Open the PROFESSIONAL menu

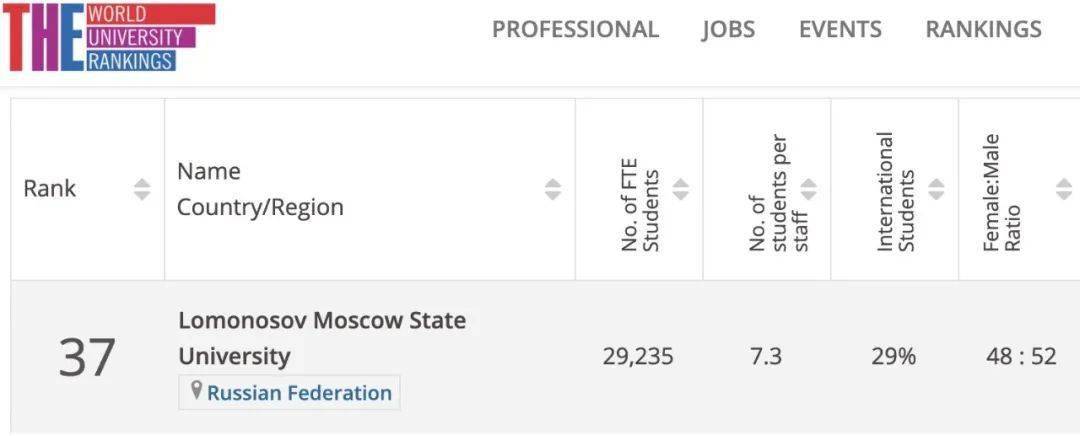575,30
